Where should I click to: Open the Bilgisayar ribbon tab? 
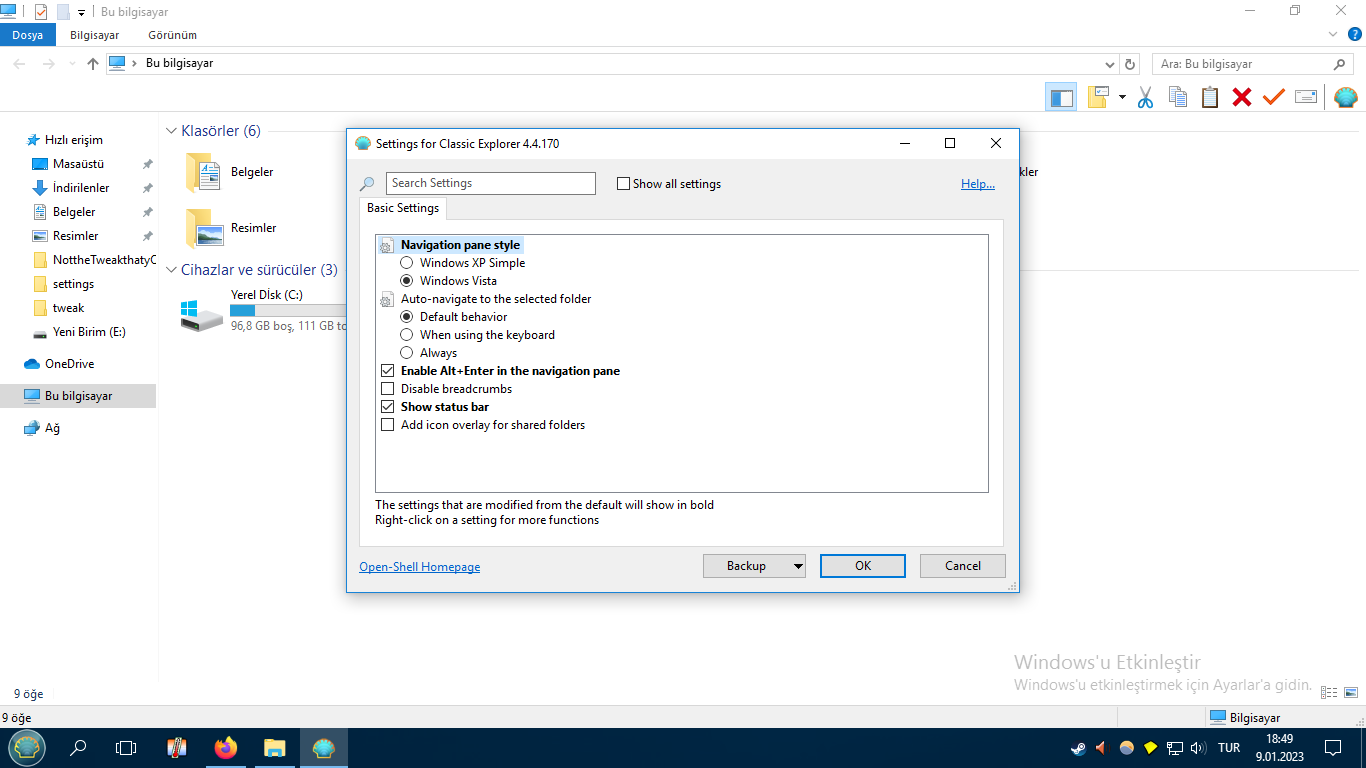tap(95, 35)
